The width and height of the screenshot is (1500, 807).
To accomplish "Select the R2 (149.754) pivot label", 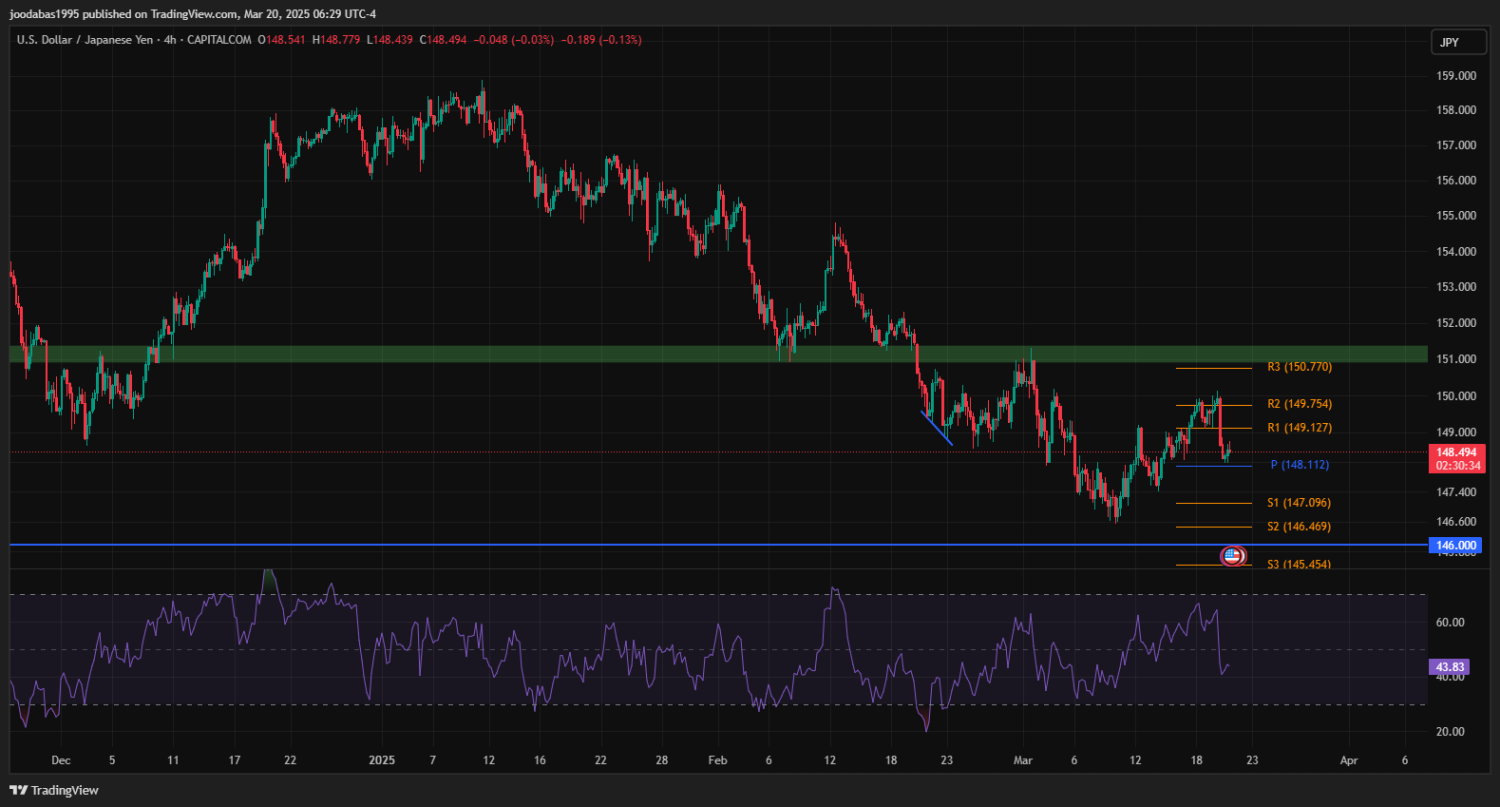I will [x=1299, y=404].
